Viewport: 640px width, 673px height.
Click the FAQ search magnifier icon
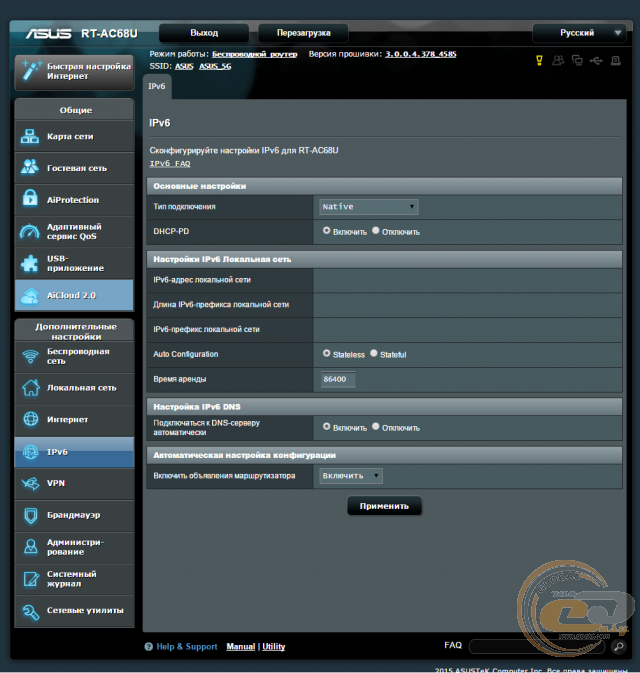click(619, 646)
